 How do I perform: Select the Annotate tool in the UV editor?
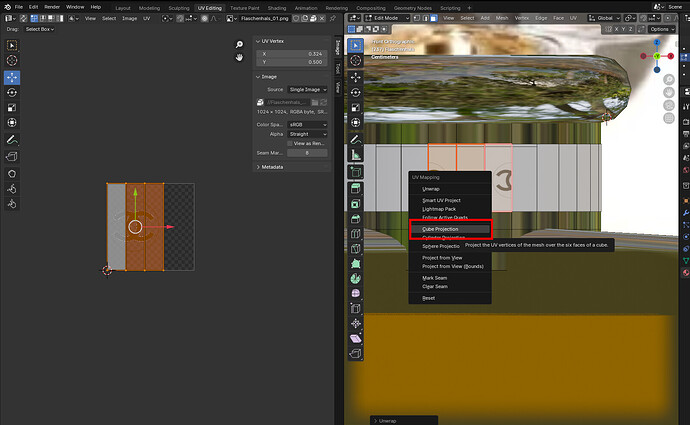(x=12, y=140)
